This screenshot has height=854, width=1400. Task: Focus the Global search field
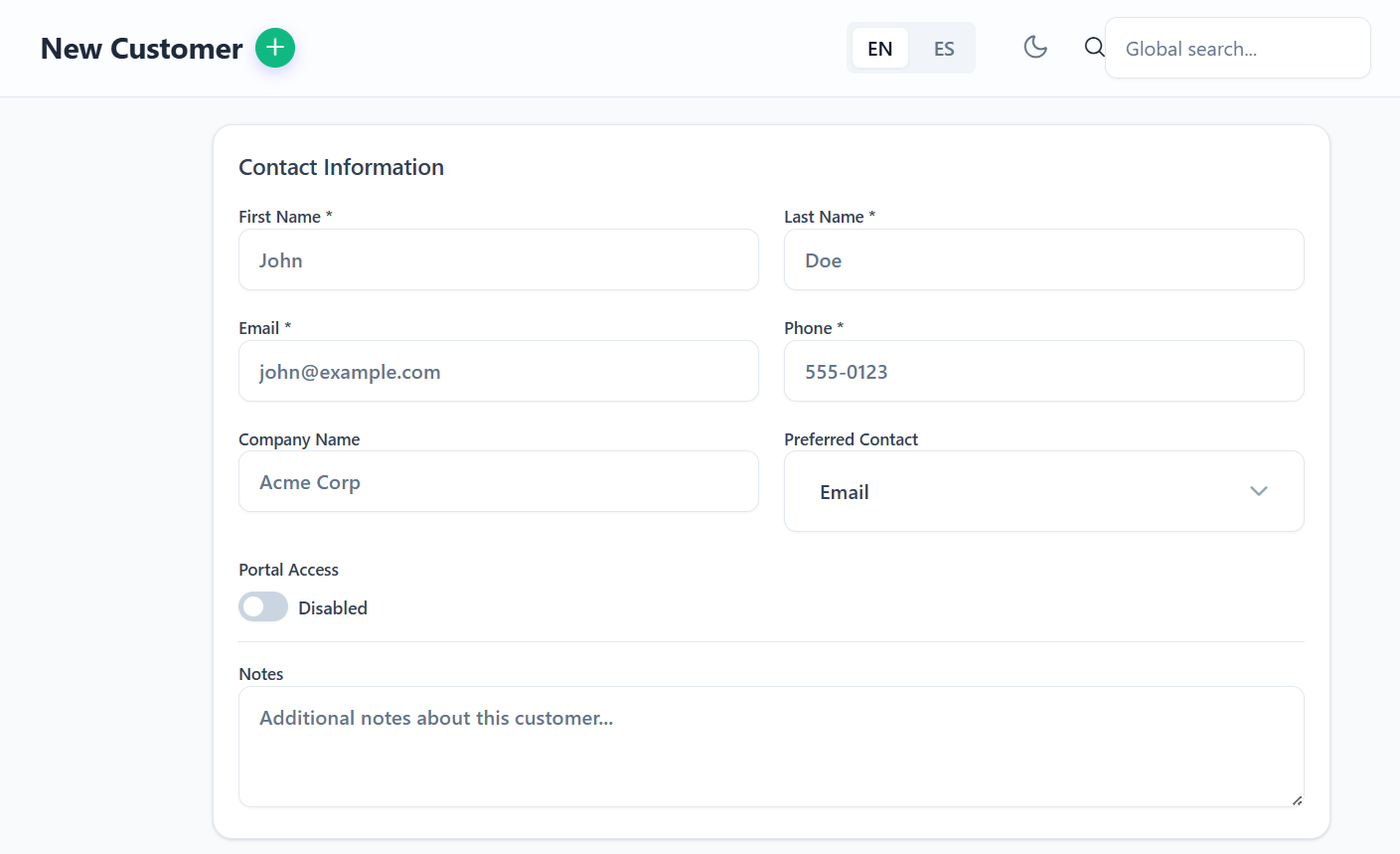pos(1238,48)
